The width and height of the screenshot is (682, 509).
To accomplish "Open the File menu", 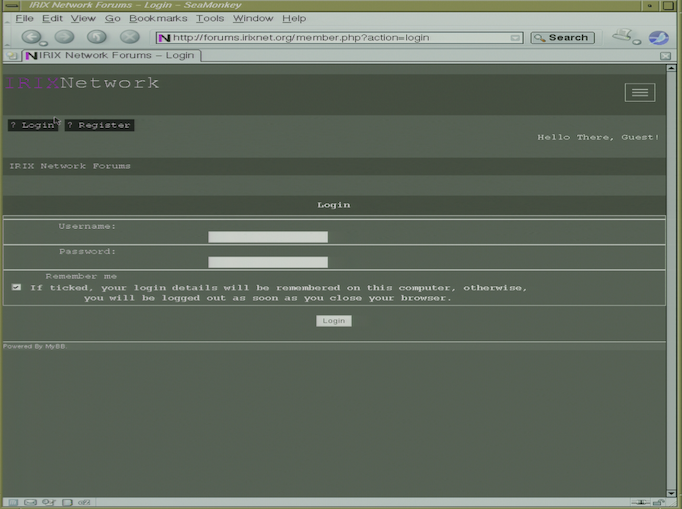I will (24, 18).
